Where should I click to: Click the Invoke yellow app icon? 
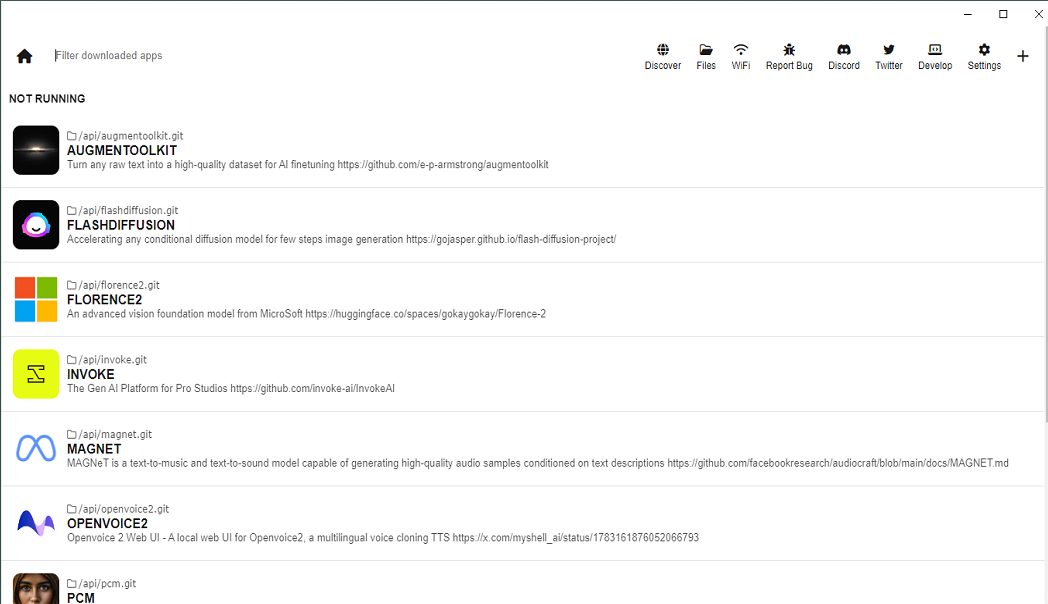[x=36, y=374]
